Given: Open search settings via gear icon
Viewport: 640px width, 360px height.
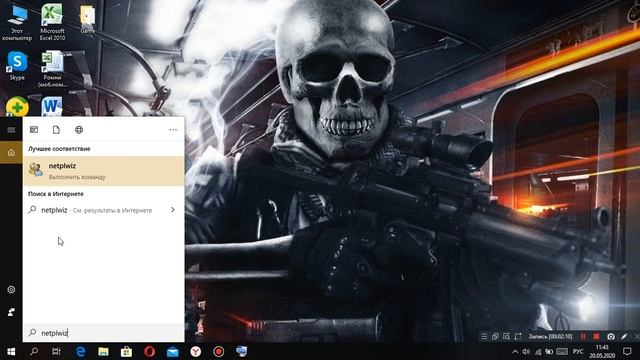Looking at the screenshot, I should point(11,289).
